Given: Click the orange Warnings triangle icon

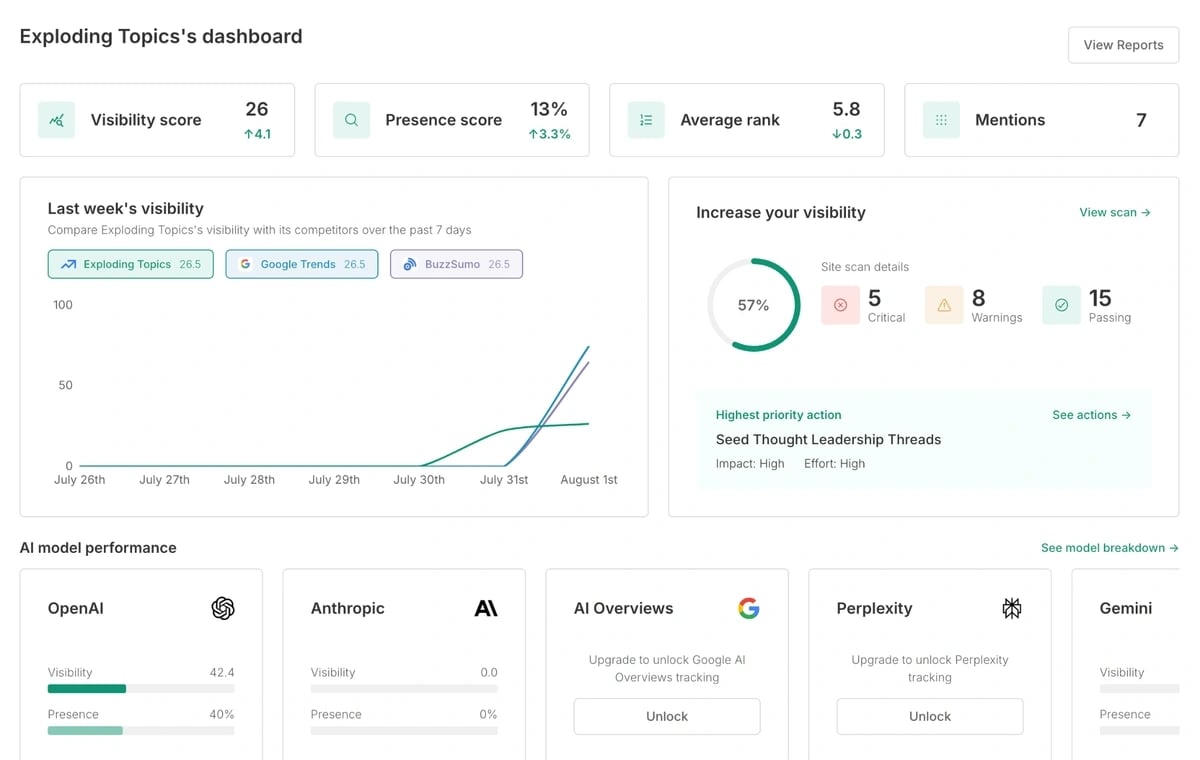Looking at the screenshot, I should (944, 305).
